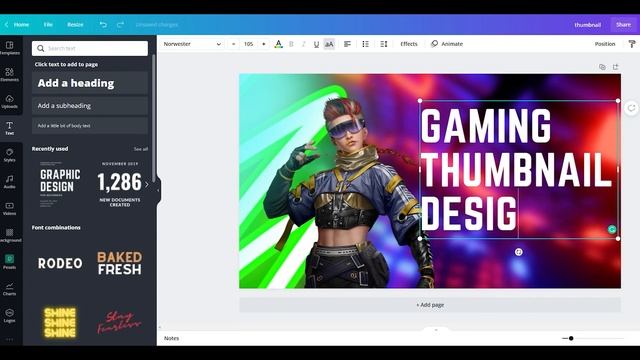640x360 pixels.
Task: Decrease font size with minus button
Action: click(x=233, y=44)
